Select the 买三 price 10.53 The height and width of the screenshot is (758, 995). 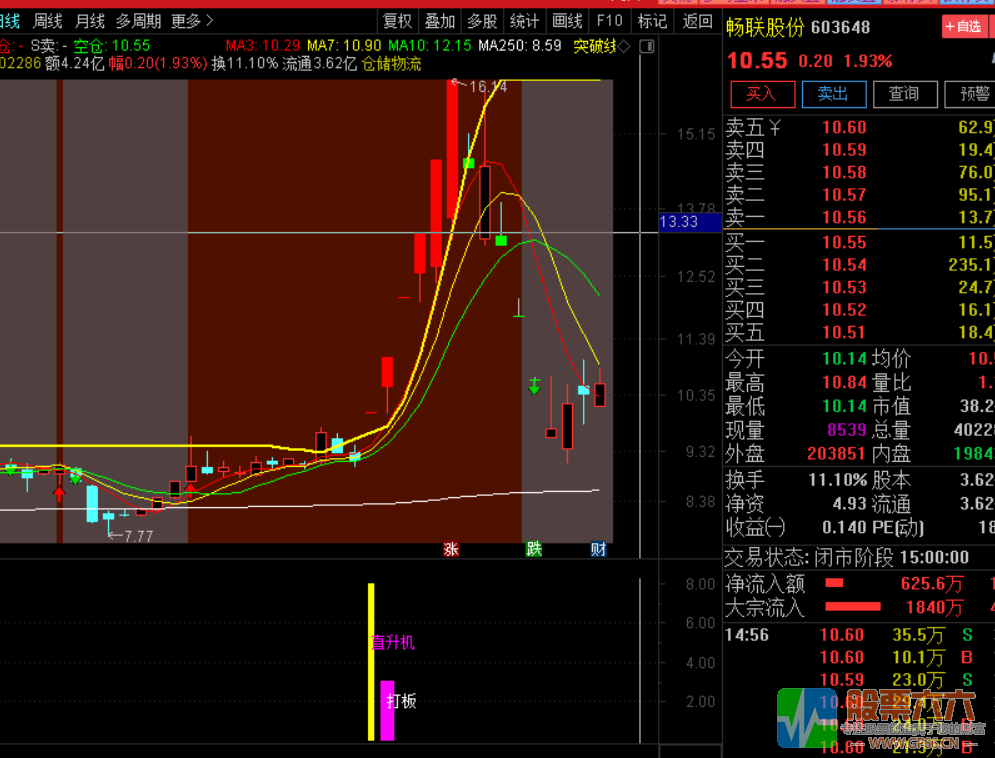pyautogui.click(x=844, y=287)
